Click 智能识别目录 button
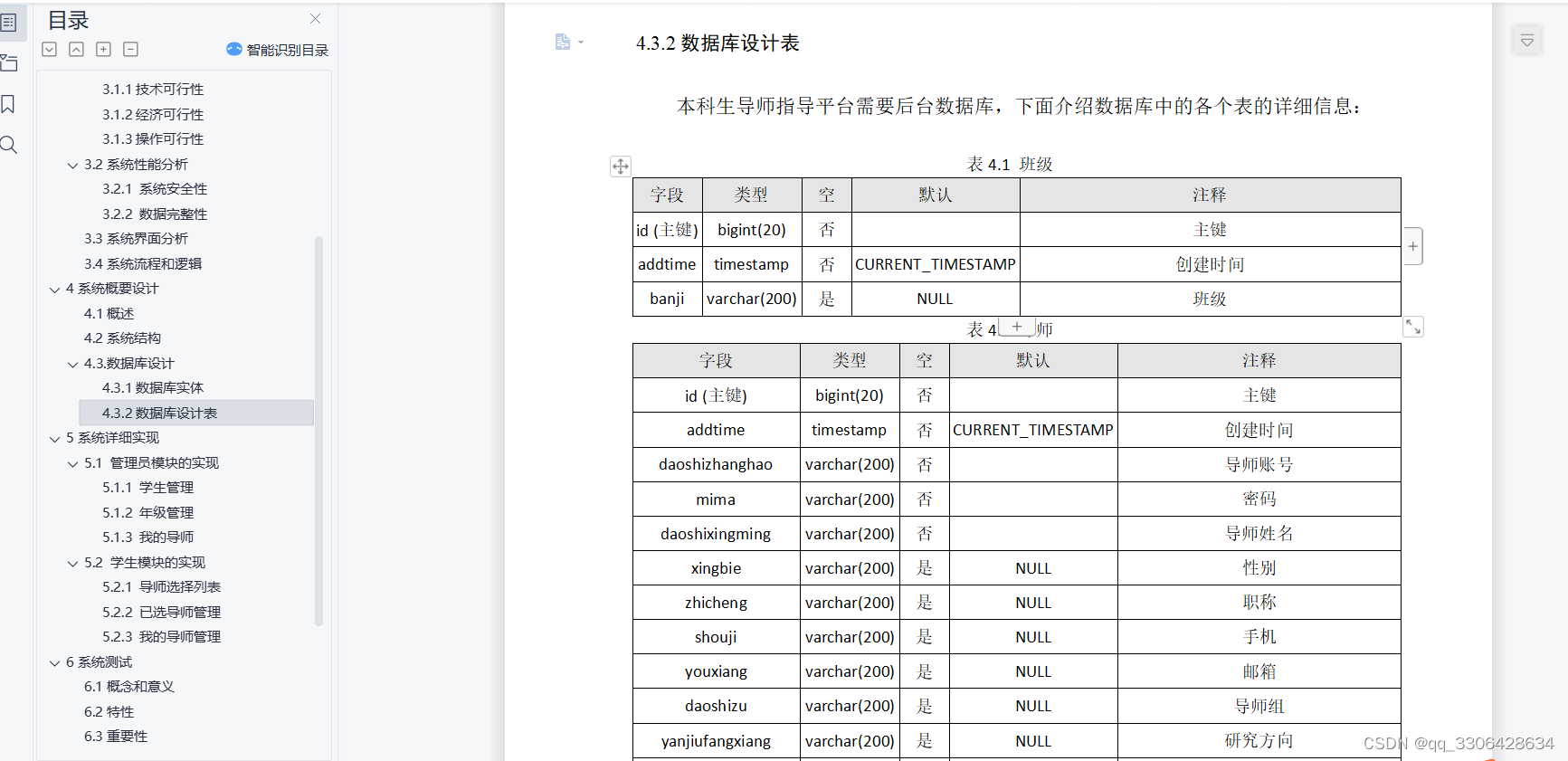 (x=278, y=50)
